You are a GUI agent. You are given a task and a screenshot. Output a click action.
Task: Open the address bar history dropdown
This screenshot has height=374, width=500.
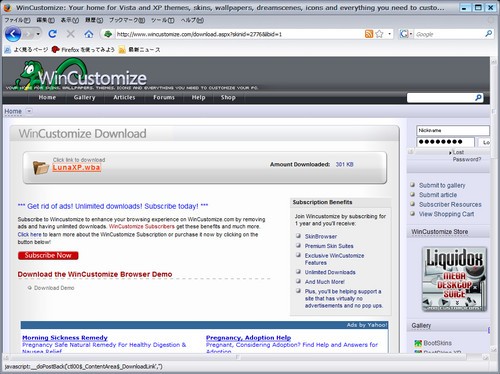(389, 34)
